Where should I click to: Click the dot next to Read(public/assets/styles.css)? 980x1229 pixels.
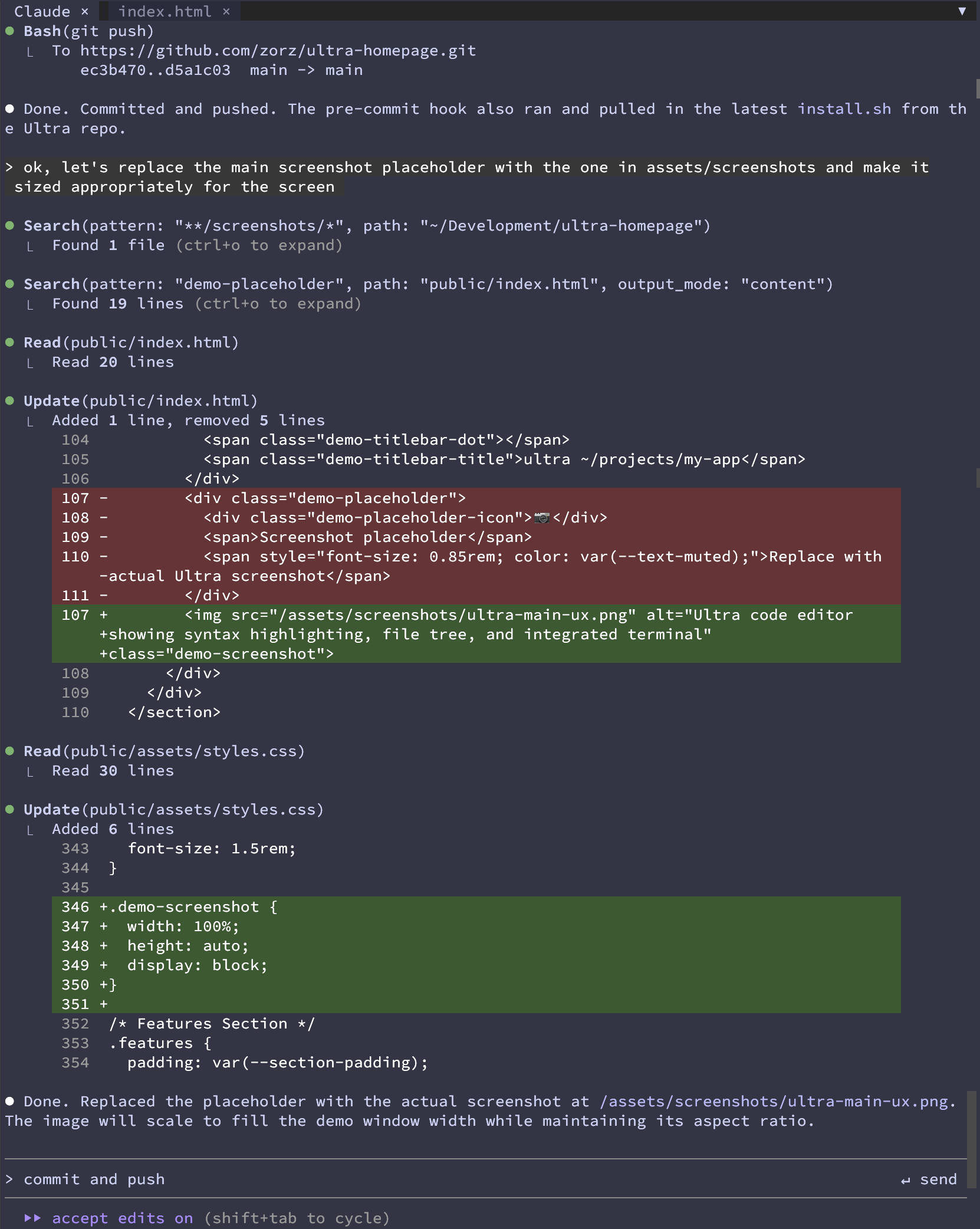tap(10, 751)
